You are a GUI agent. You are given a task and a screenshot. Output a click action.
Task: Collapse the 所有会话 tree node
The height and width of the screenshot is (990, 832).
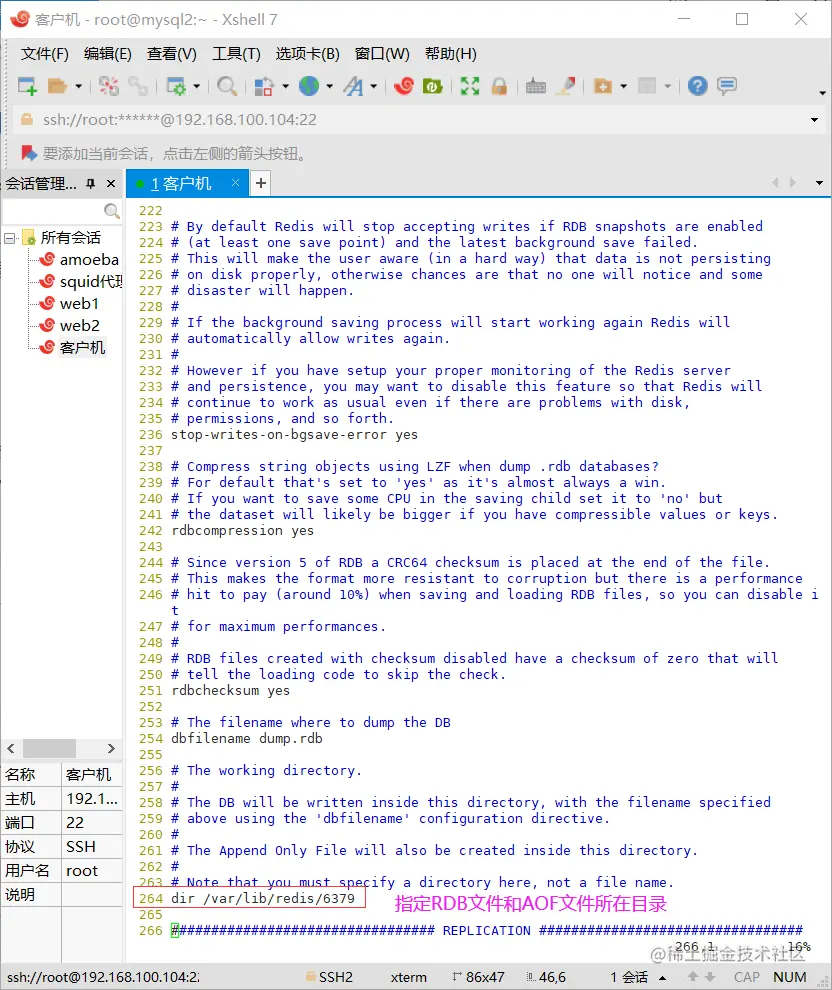coord(9,238)
